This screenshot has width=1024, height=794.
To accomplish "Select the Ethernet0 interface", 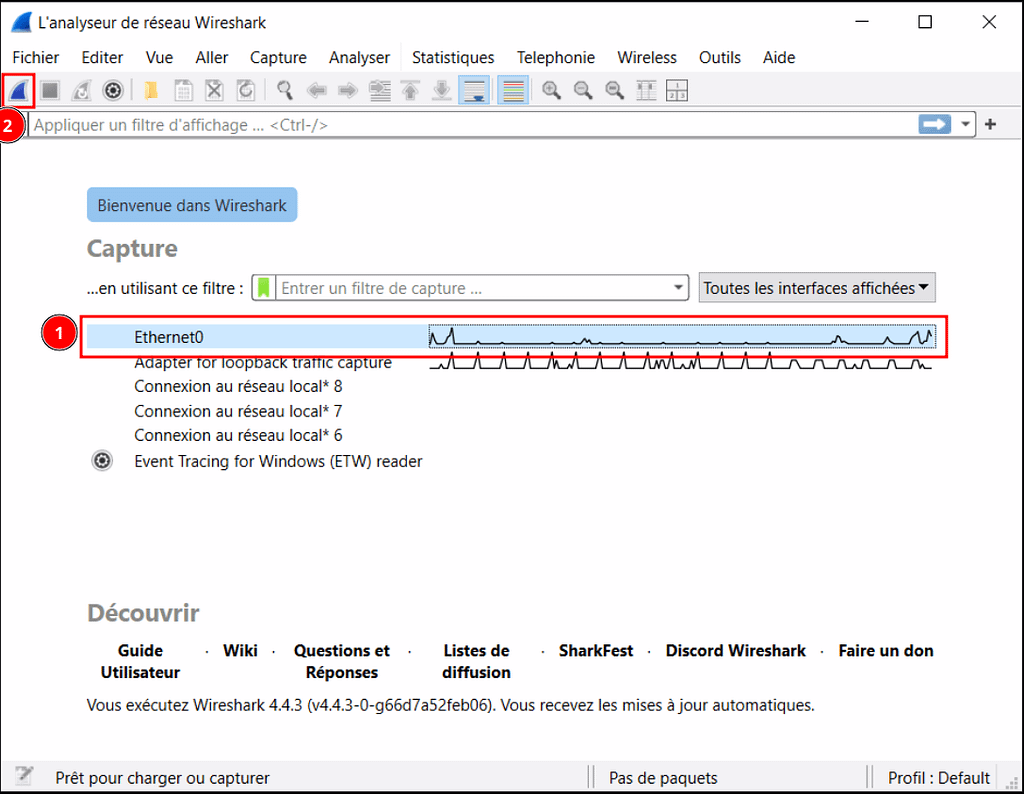I will click(x=169, y=338).
